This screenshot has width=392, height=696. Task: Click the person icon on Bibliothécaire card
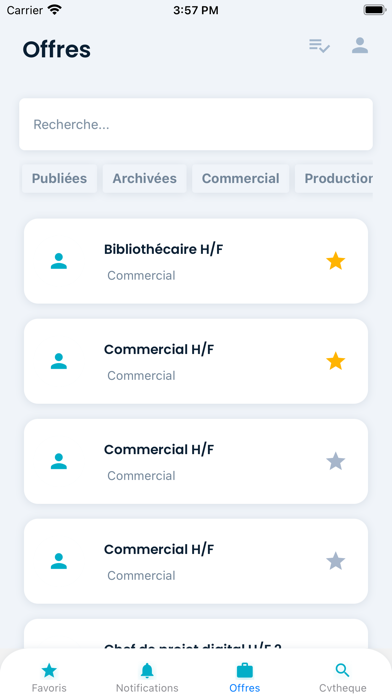(x=59, y=261)
